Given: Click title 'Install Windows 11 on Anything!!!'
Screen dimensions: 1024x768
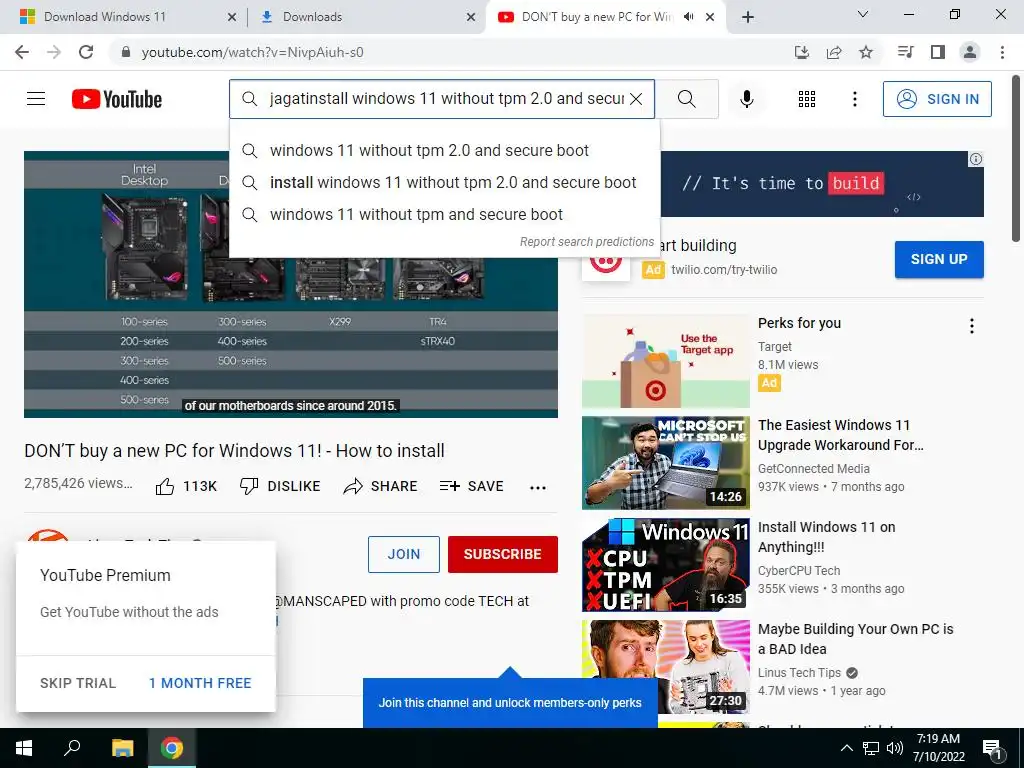Looking at the screenshot, I should (x=826, y=537).
